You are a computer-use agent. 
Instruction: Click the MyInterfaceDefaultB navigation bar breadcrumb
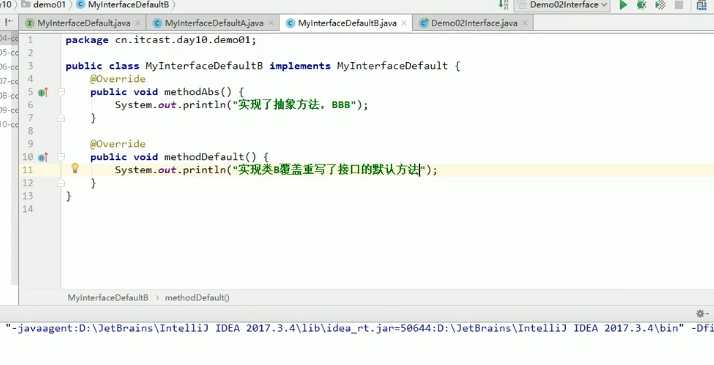coord(128,5)
